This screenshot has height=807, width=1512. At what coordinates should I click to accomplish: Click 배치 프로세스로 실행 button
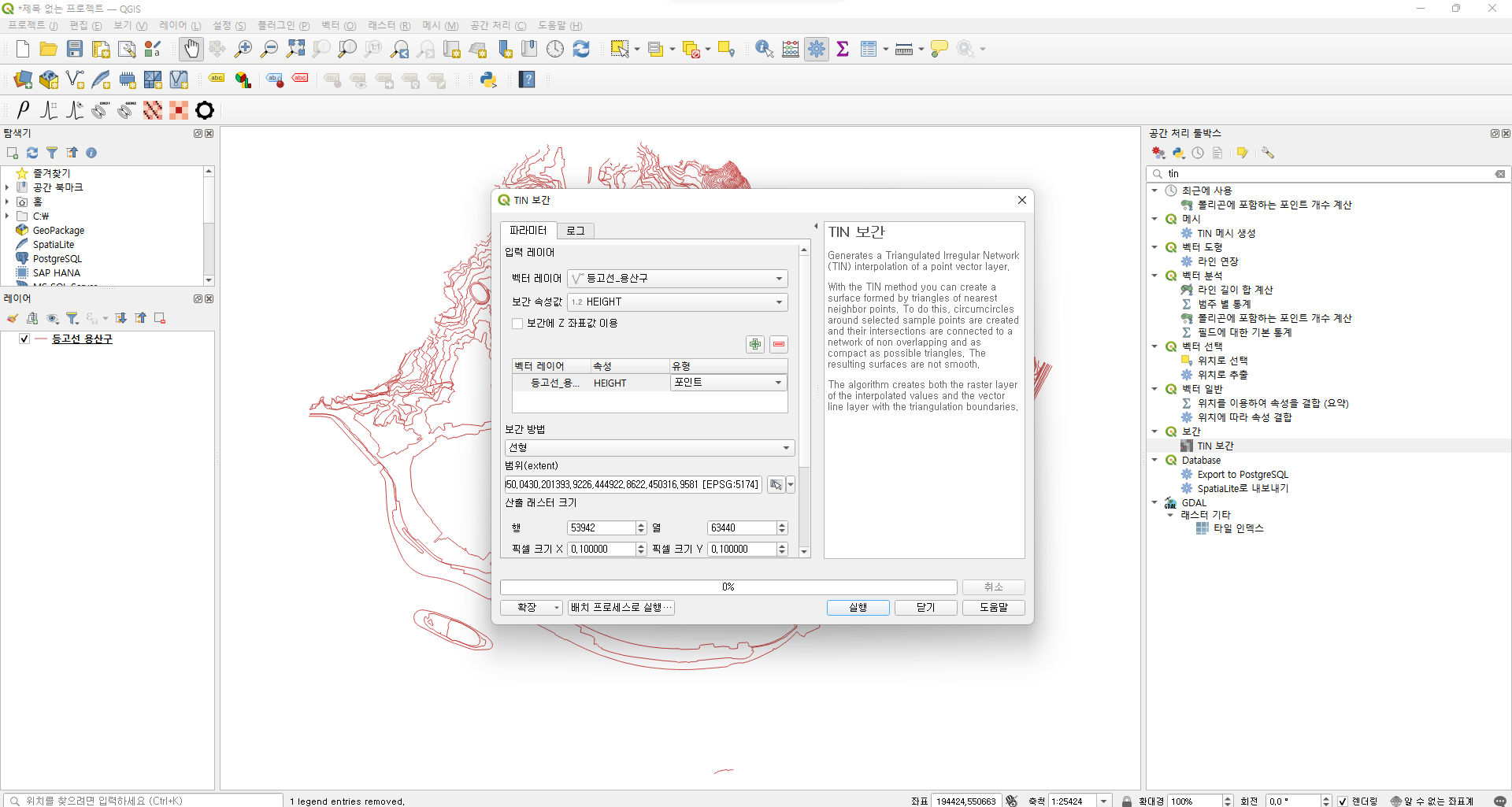click(x=621, y=608)
